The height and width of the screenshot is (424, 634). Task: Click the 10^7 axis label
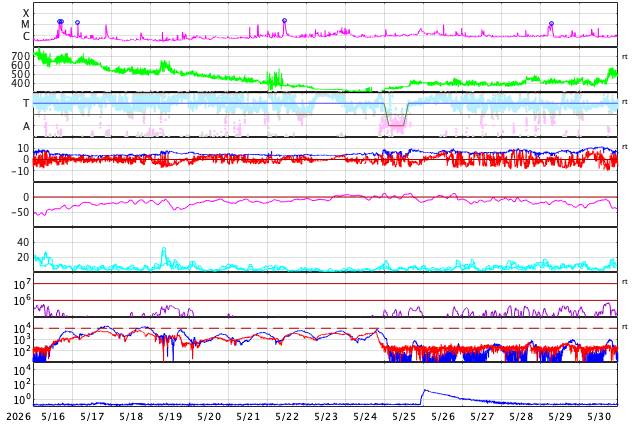tap(22, 284)
